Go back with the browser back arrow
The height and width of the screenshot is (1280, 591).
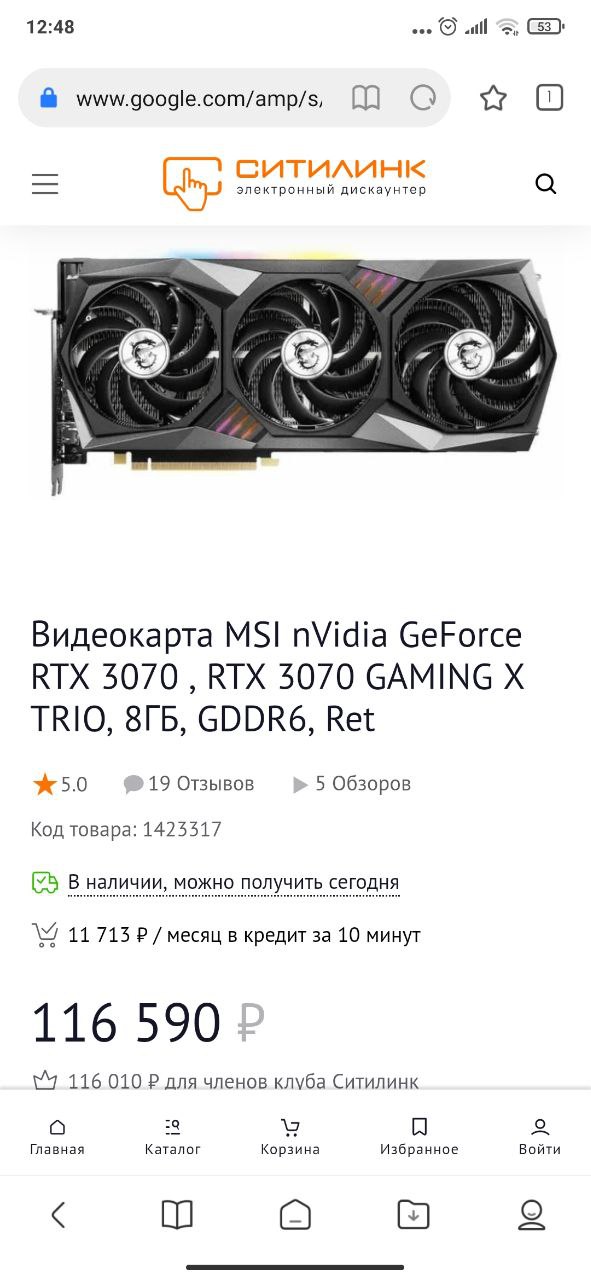[58, 1214]
